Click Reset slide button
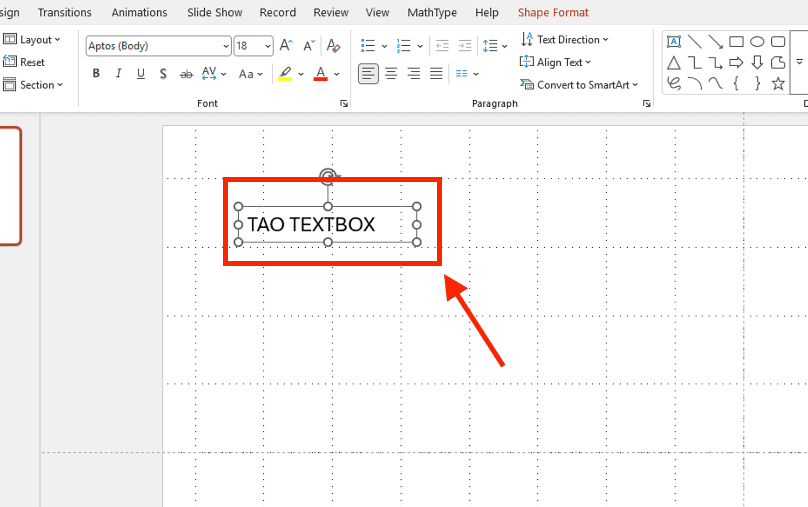This screenshot has height=507, width=808. click(24, 62)
